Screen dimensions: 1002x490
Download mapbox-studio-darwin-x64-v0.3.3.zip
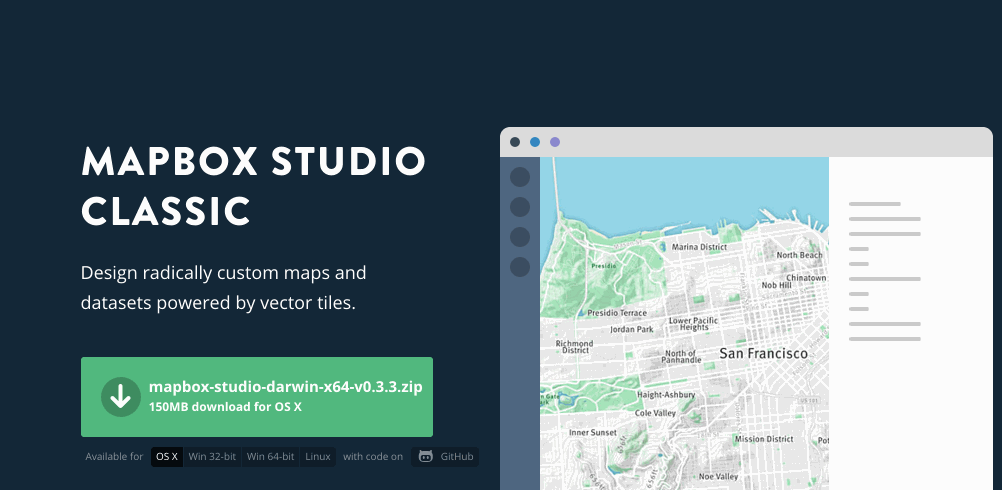(x=257, y=397)
